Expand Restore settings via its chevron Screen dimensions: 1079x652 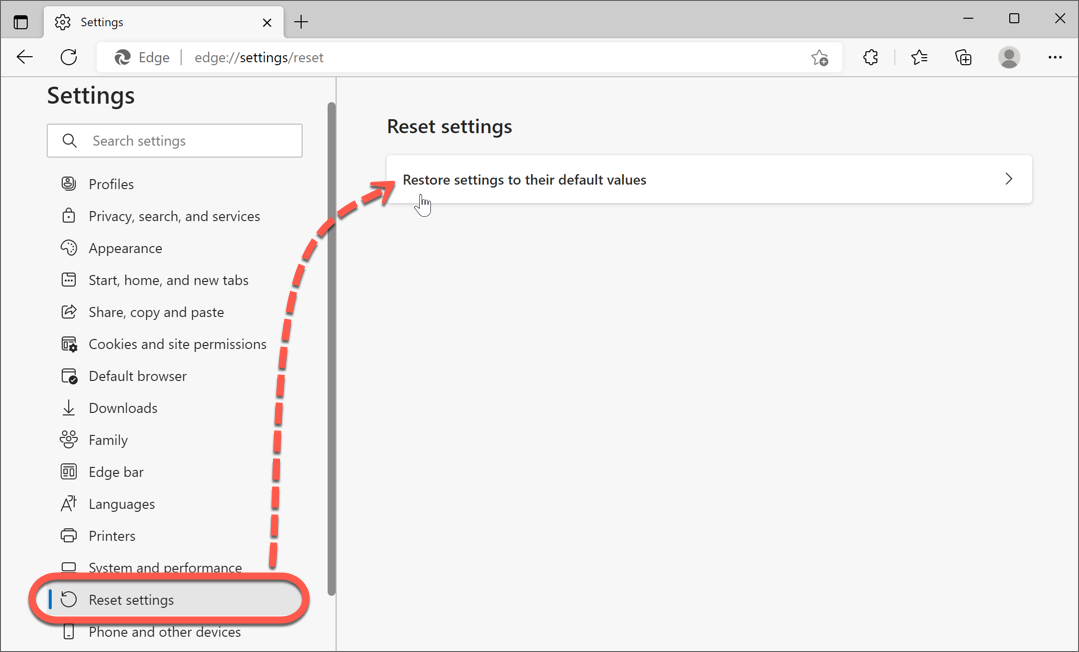point(1008,179)
